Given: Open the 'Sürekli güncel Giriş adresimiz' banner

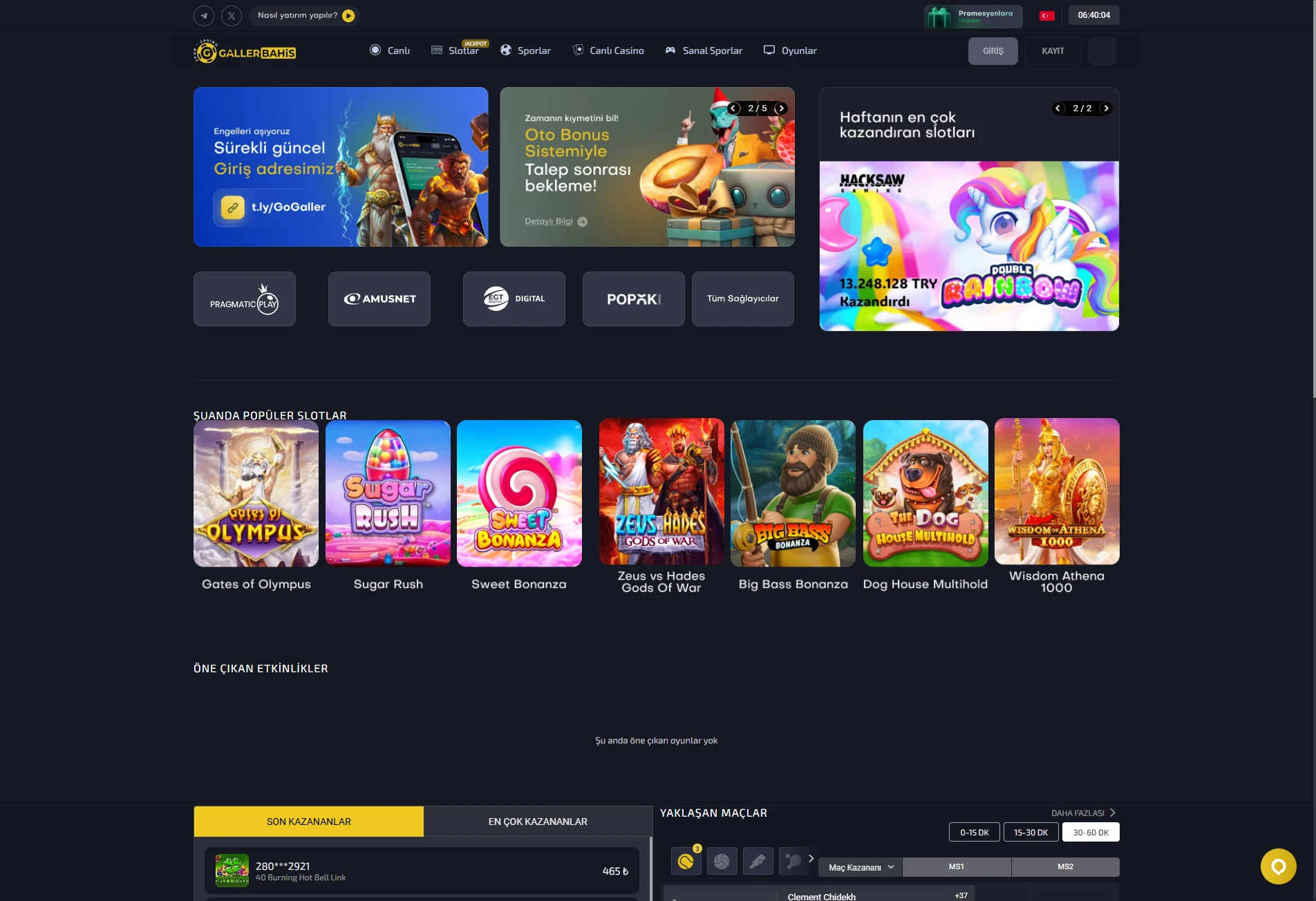Looking at the screenshot, I should pyautogui.click(x=341, y=167).
